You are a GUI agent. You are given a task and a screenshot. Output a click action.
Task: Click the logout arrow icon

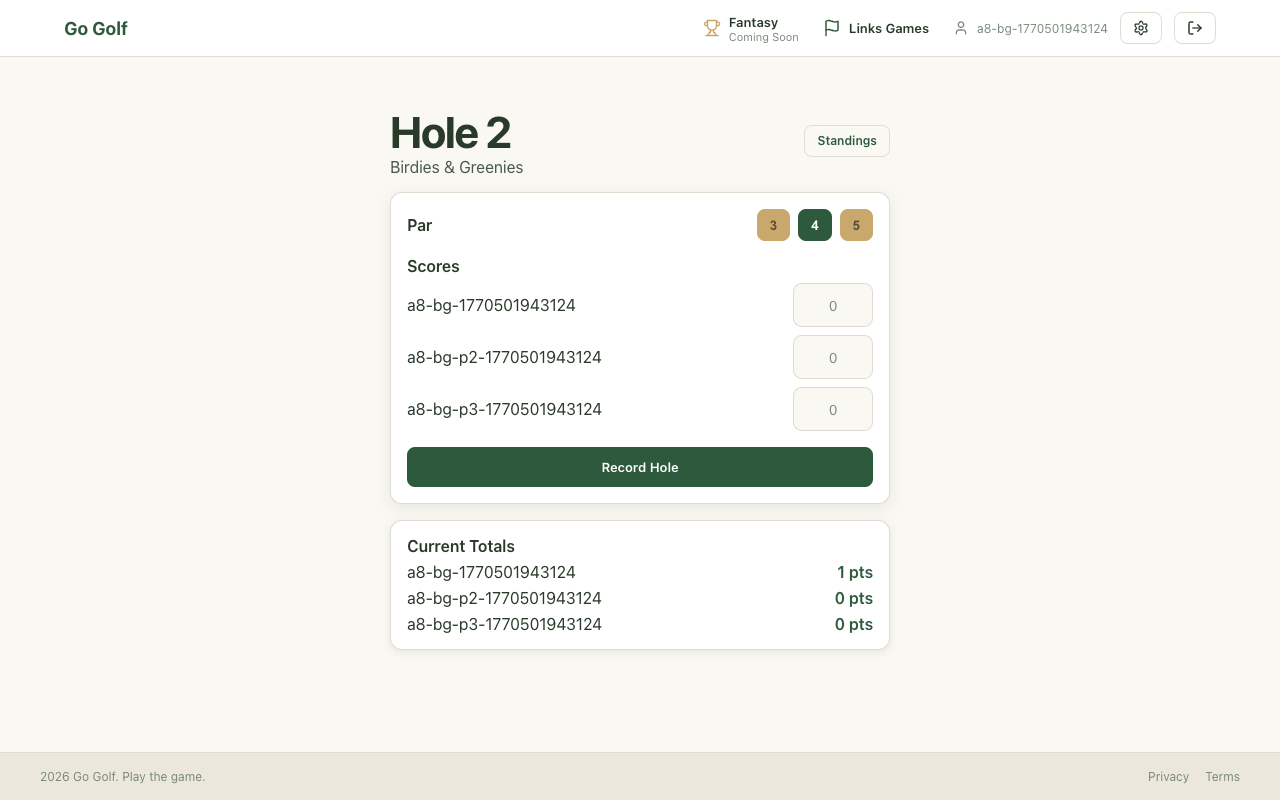coord(1195,28)
